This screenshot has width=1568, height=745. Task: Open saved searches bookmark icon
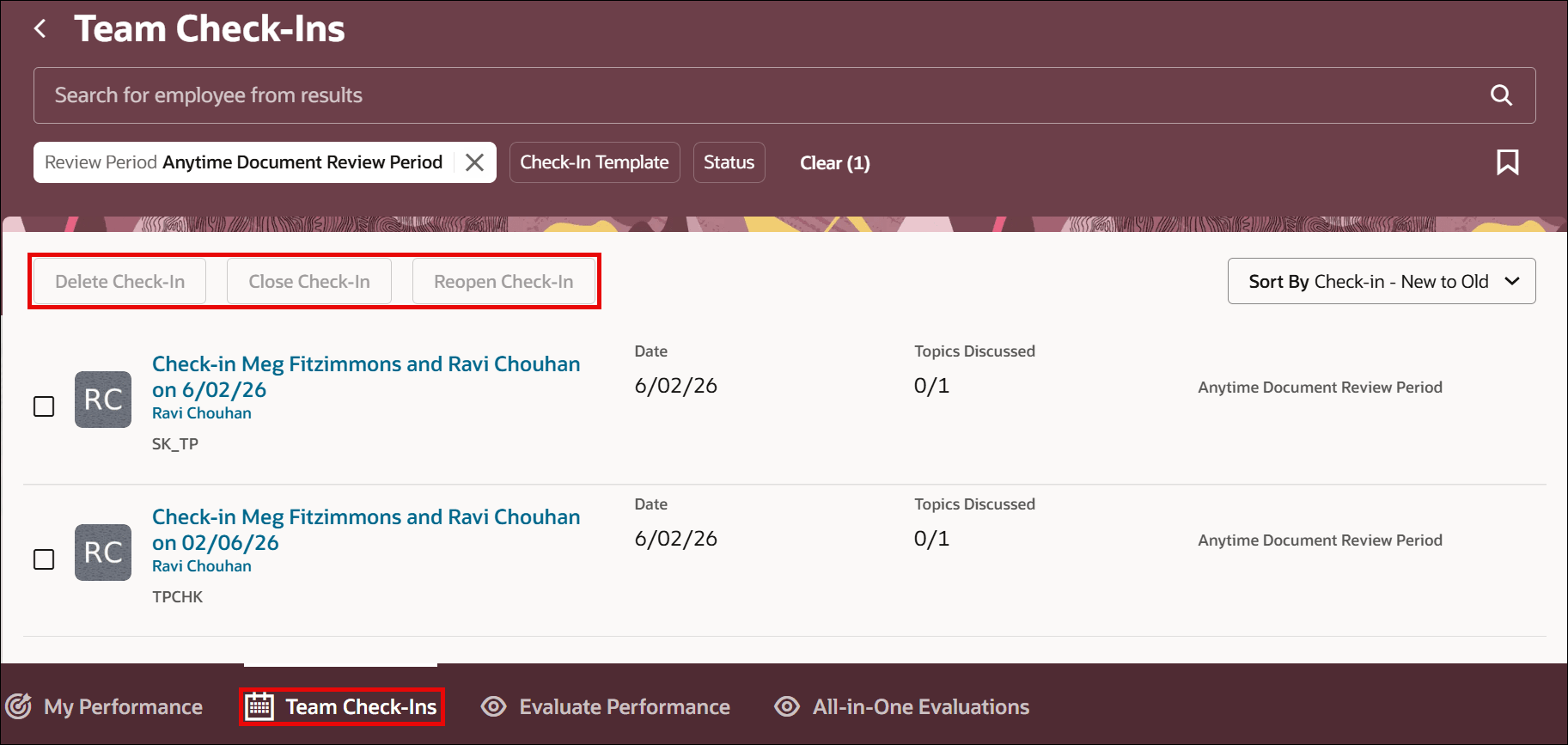pyautogui.click(x=1507, y=162)
